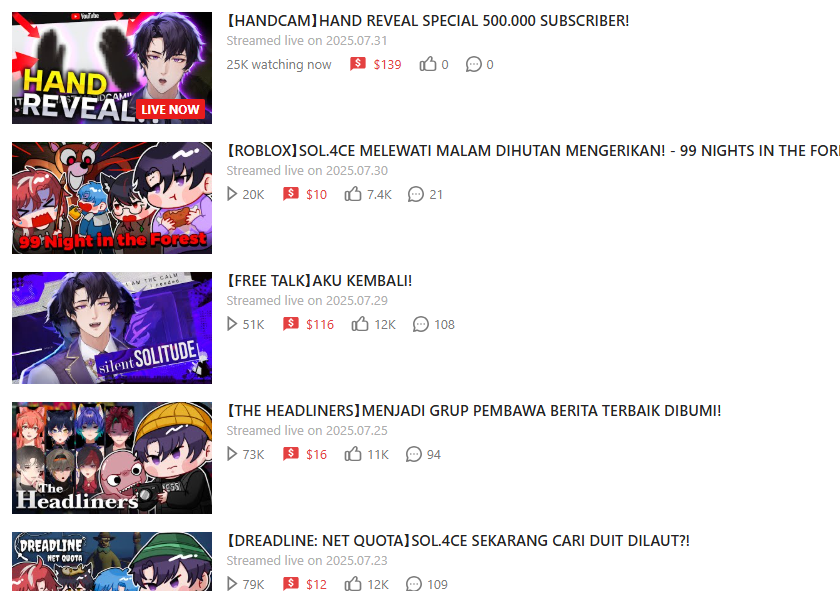The image size is (840, 591).
Task: Click the play views icon beside 20K
Action: [232, 194]
